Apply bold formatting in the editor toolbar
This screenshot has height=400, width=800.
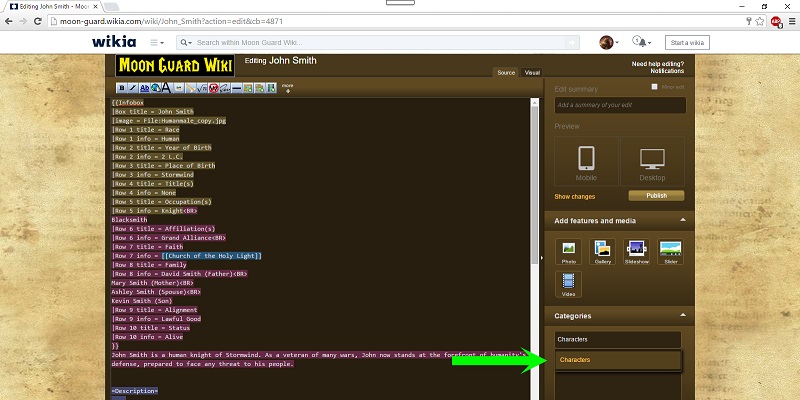click(x=121, y=88)
